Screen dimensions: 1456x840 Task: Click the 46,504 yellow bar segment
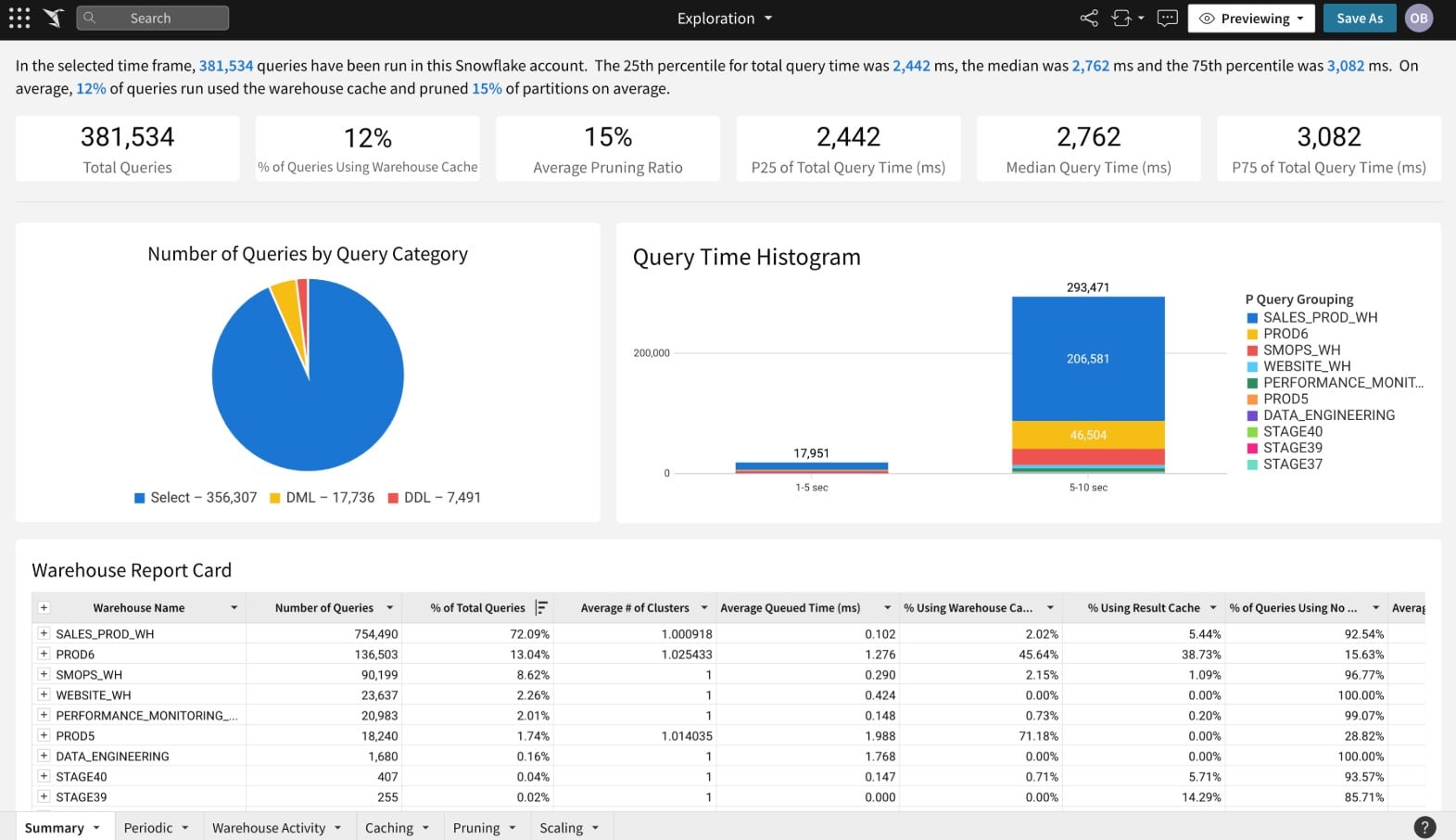[1088, 435]
